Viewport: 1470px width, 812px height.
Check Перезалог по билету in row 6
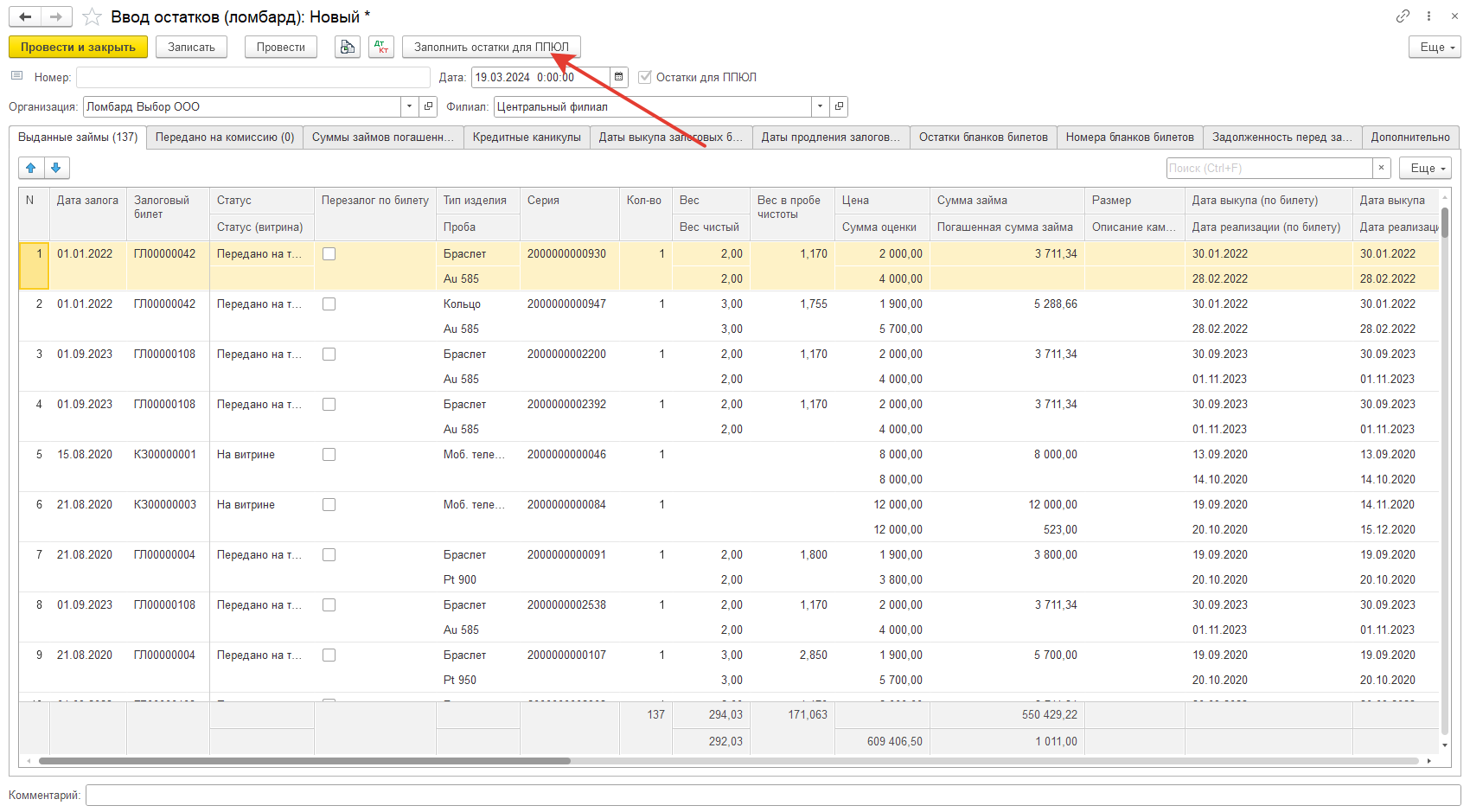click(329, 505)
